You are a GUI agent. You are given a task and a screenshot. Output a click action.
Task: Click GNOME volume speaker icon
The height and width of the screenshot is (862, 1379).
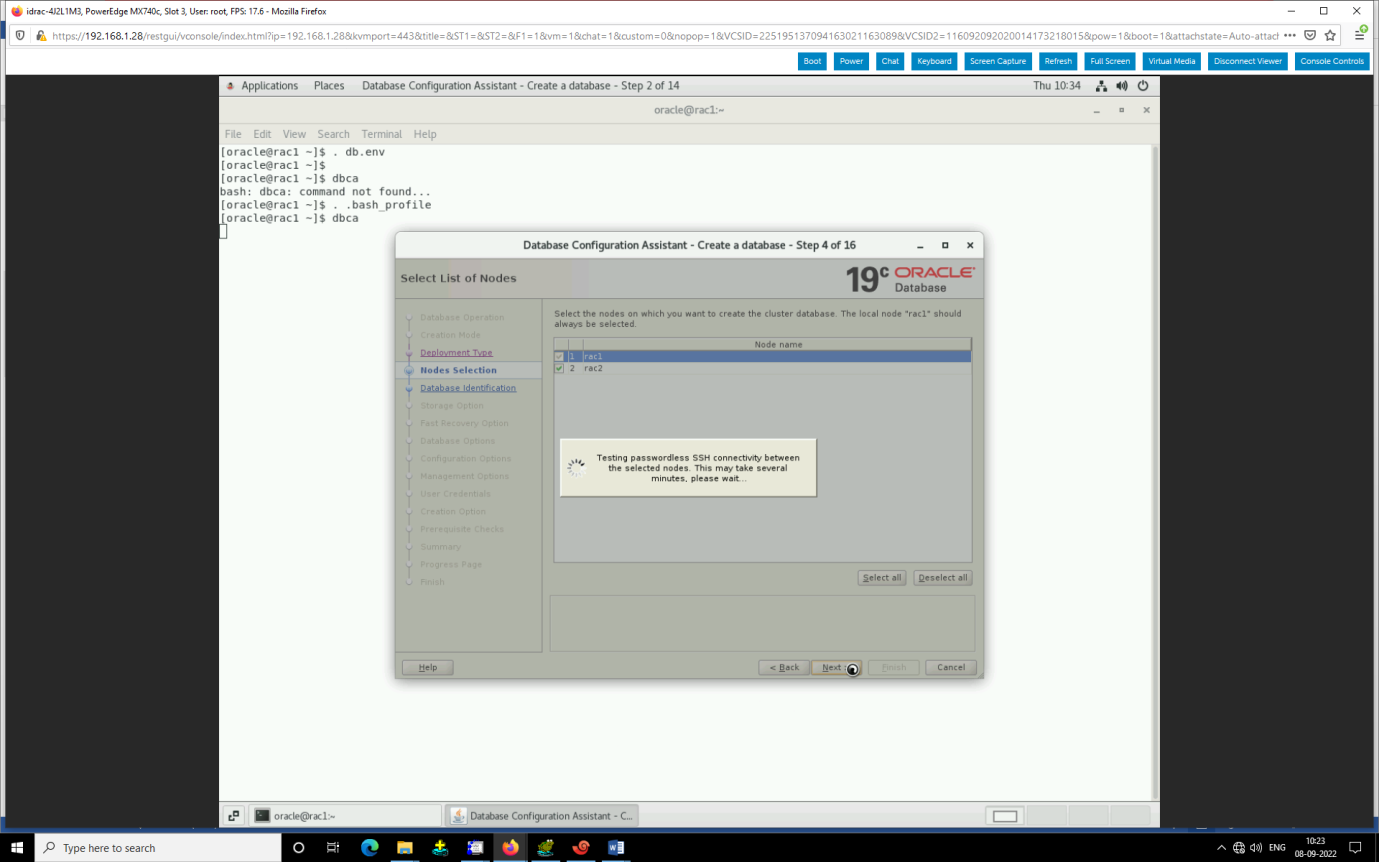[x=1122, y=86]
